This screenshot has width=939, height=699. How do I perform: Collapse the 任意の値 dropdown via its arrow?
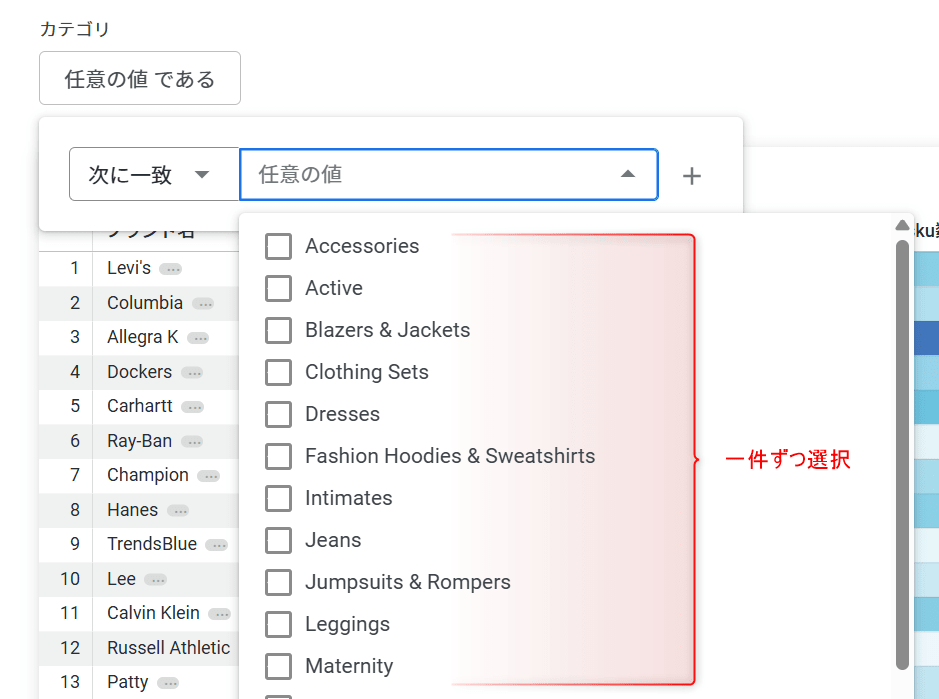coord(628,173)
